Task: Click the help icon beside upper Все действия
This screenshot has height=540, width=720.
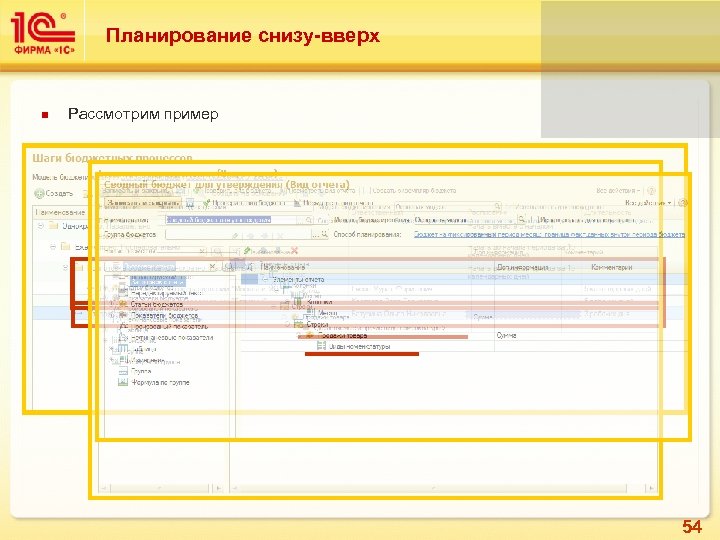Action: point(651,190)
